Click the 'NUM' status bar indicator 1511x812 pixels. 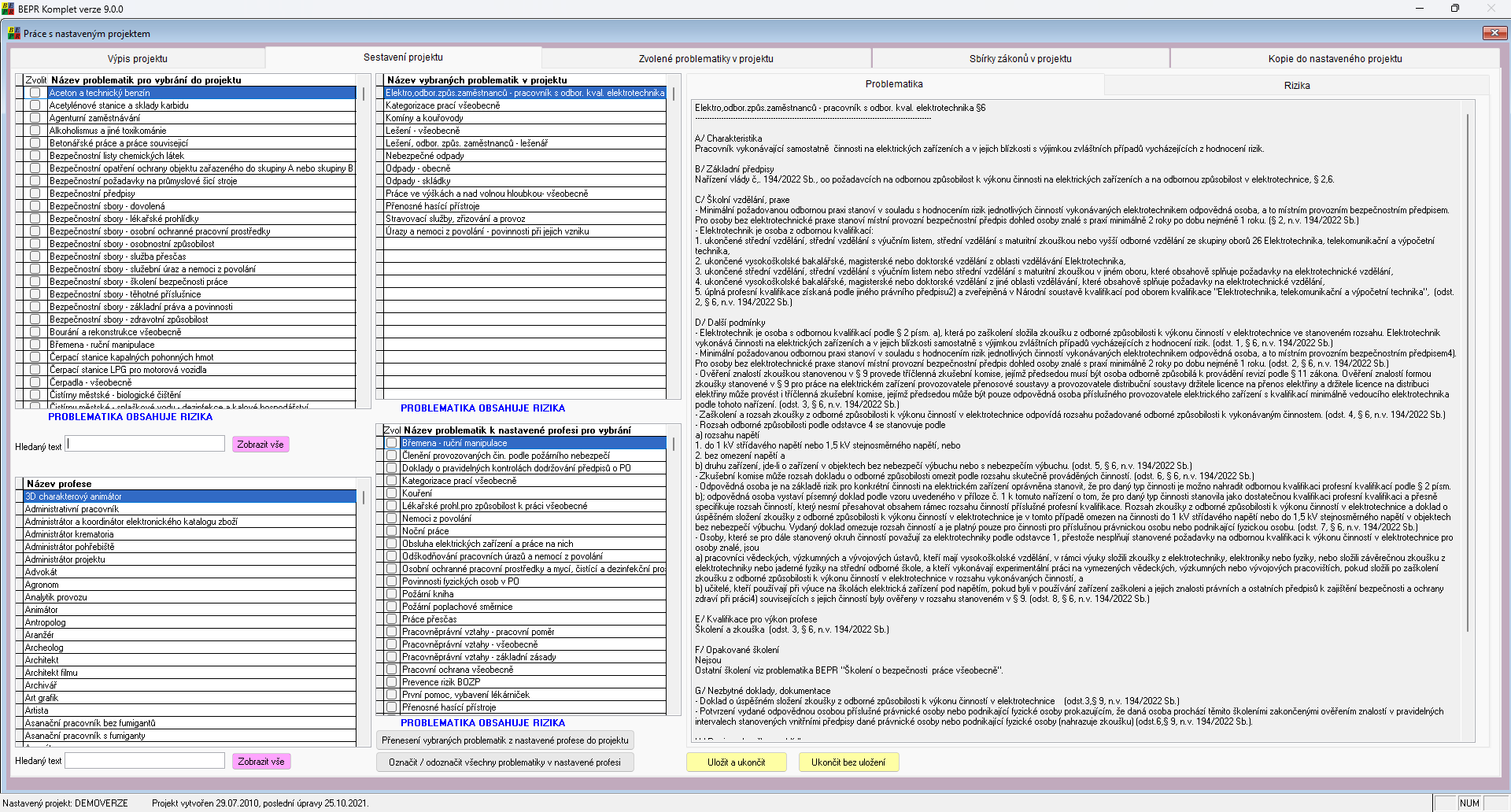[1469, 803]
